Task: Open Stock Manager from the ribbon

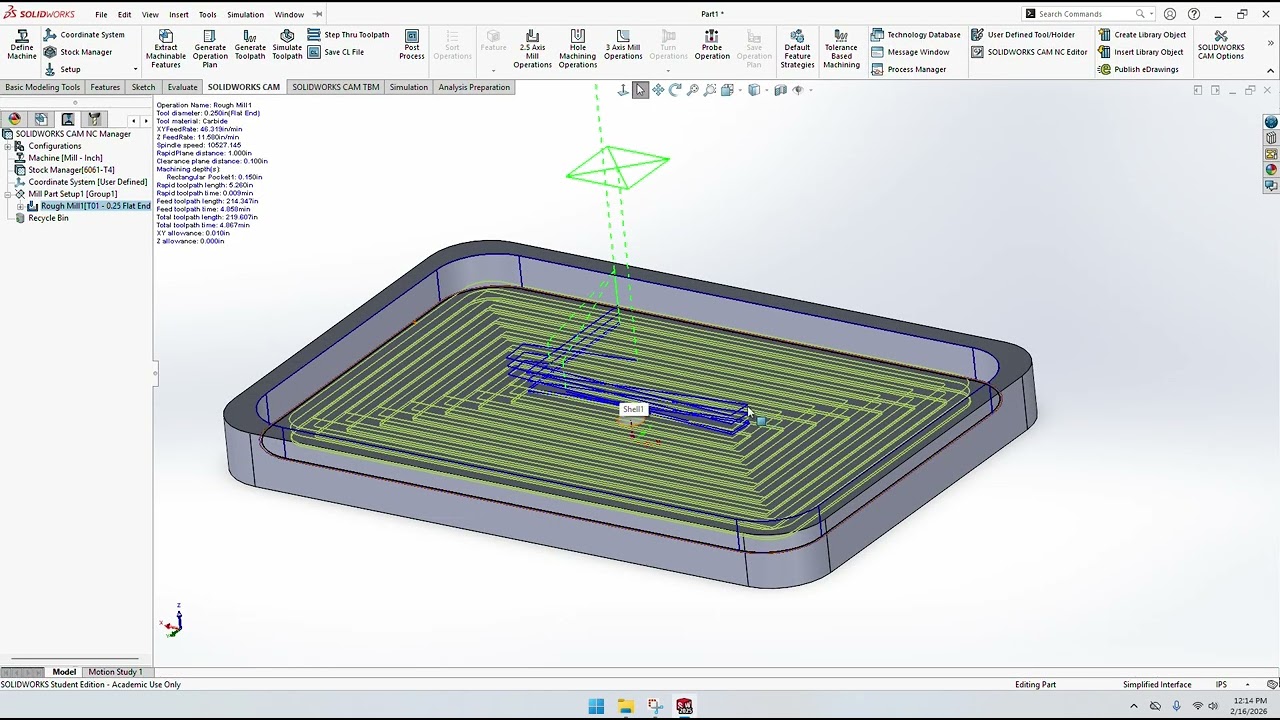Action: pyautogui.click(x=78, y=52)
